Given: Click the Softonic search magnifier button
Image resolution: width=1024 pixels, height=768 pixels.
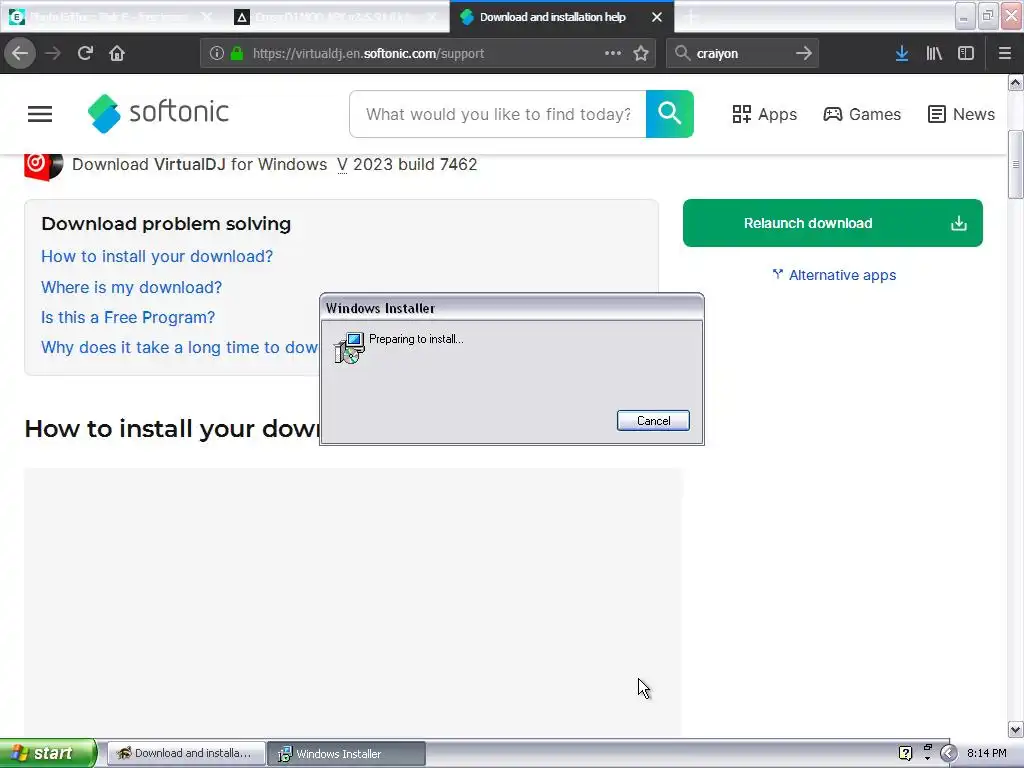Looking at the screenshot, I should [x=669, y=114].
